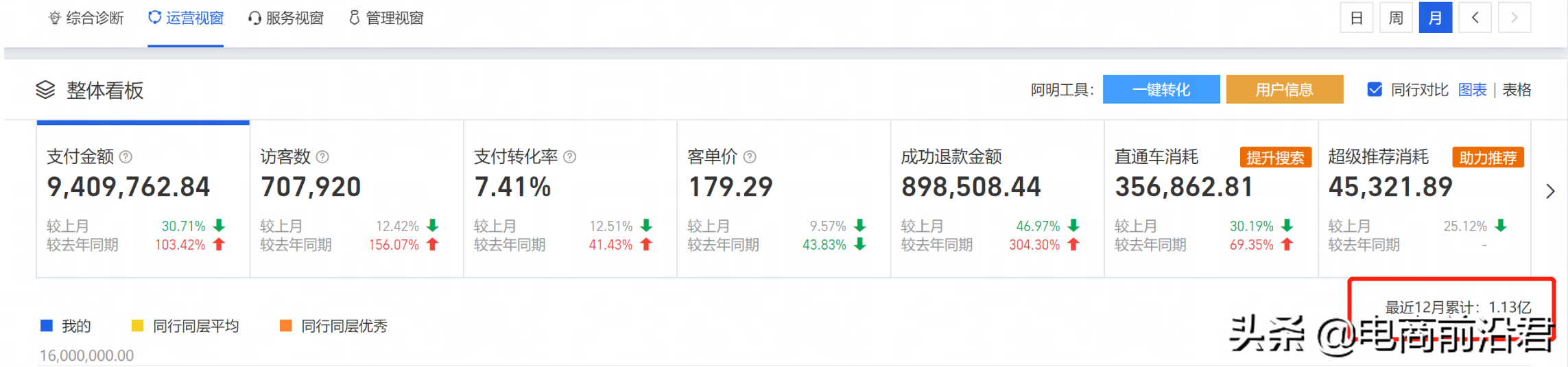Click the 一键转化 button
The width and height of the screenshot is (1568, 367).
coord(1161,89)
